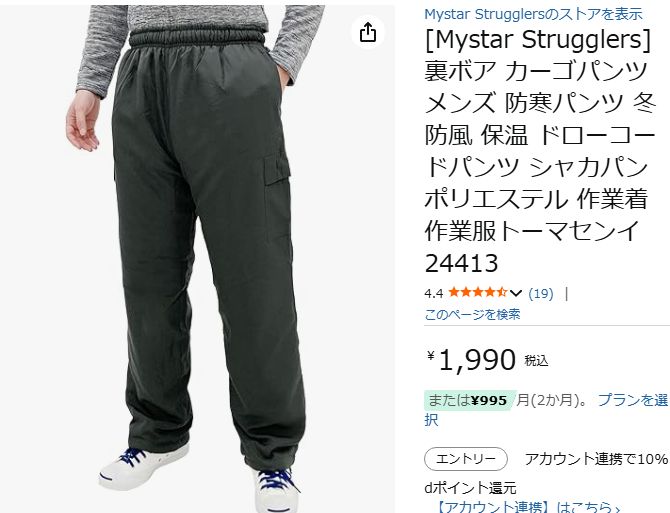
Task: Click the orange star rating icons
Action: click(478, 293)
